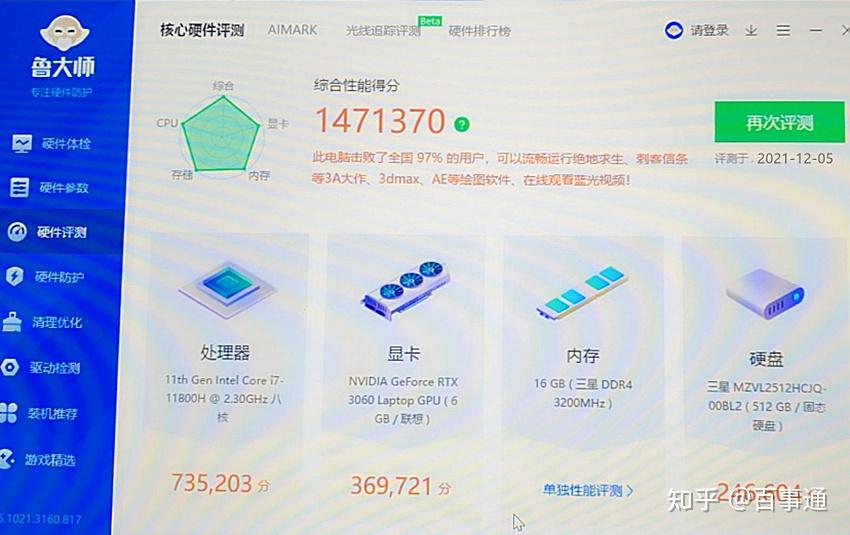Open 硬件参数 hardware parameters icon

click(x=20, y=188)
